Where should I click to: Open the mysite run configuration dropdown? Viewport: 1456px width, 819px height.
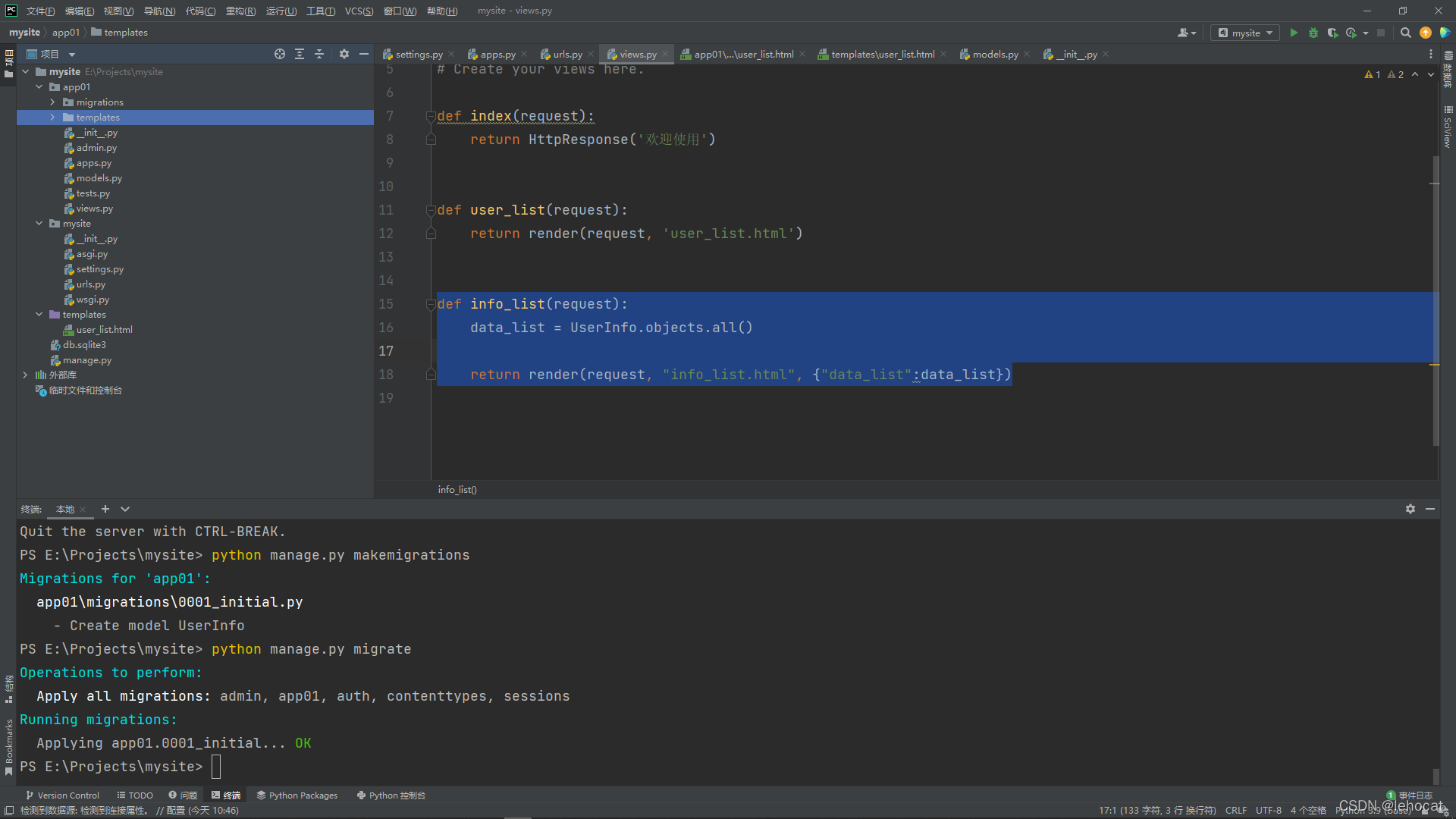[1245, 33]
